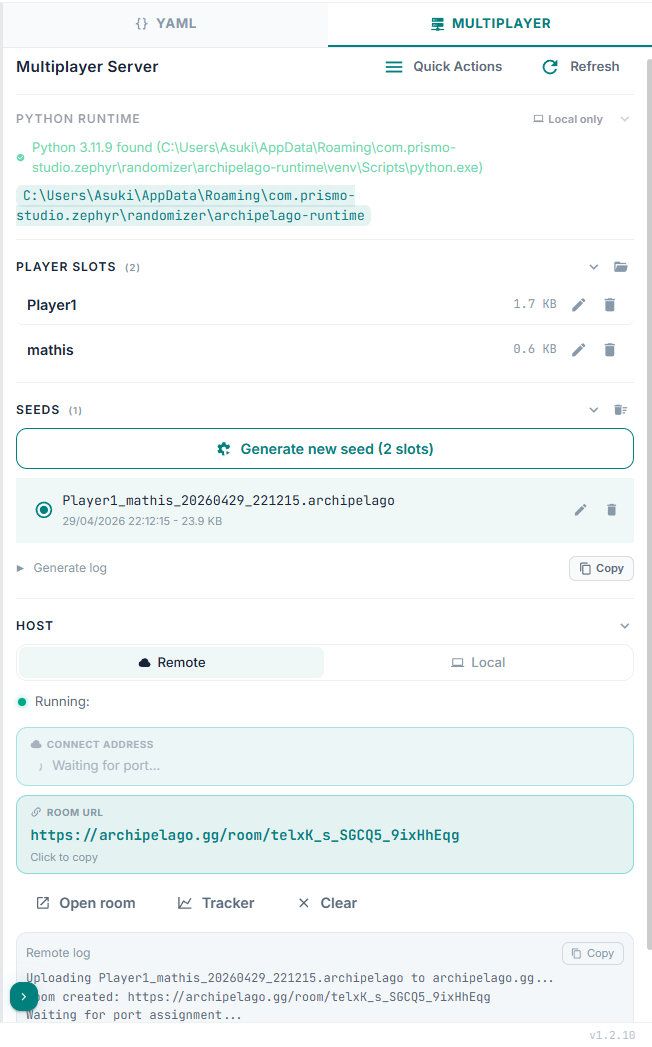Delete the mathis player slot
The height and width of the screenshot is (1047, 652).
click(610, 350)
